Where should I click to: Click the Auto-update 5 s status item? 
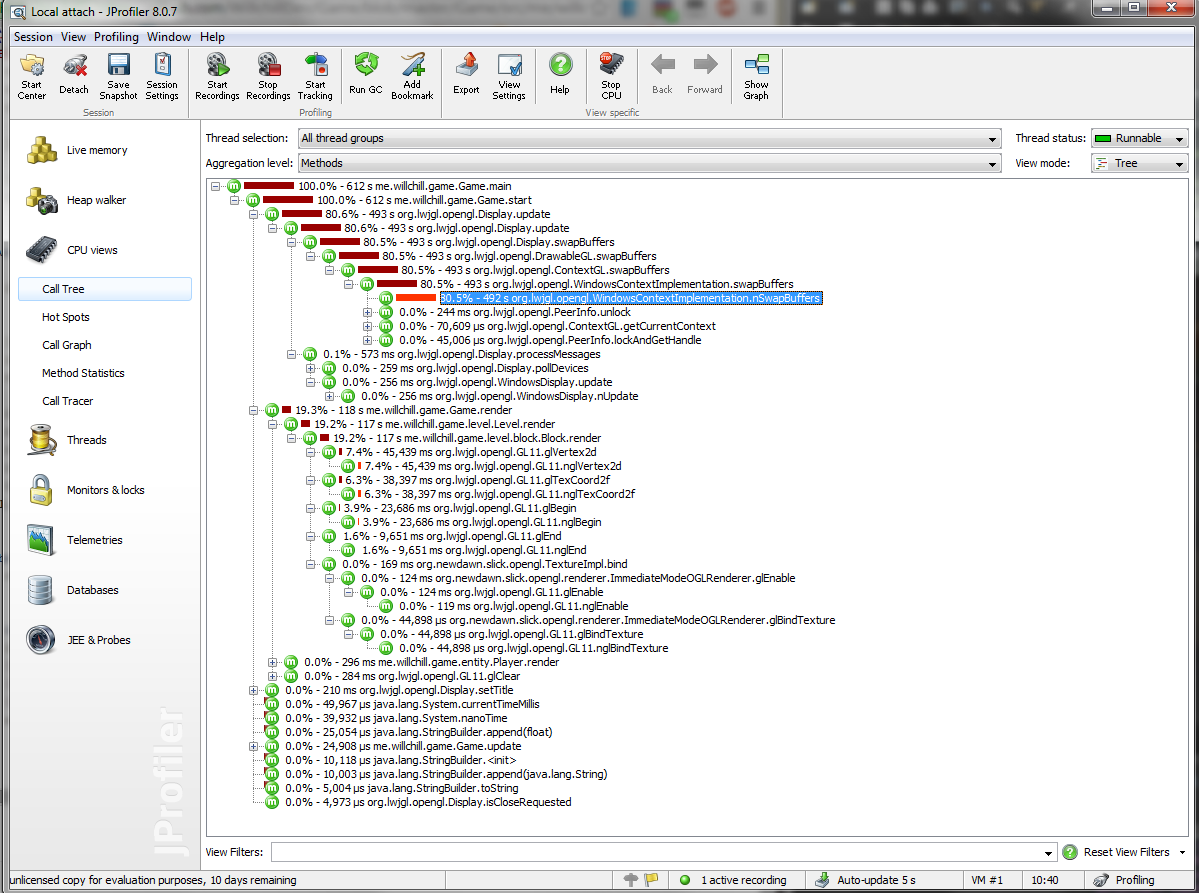866,880
